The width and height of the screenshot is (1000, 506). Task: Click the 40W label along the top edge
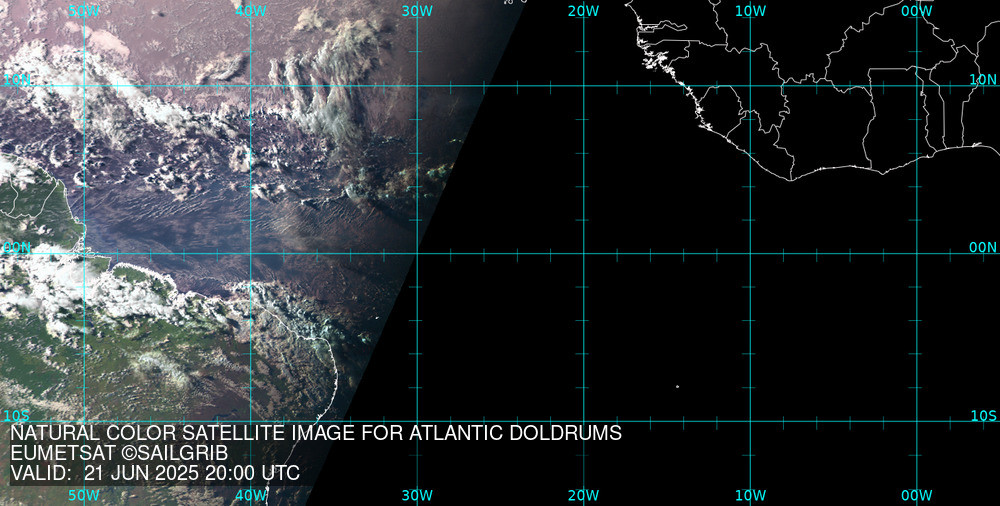click(x=251, y=11)
